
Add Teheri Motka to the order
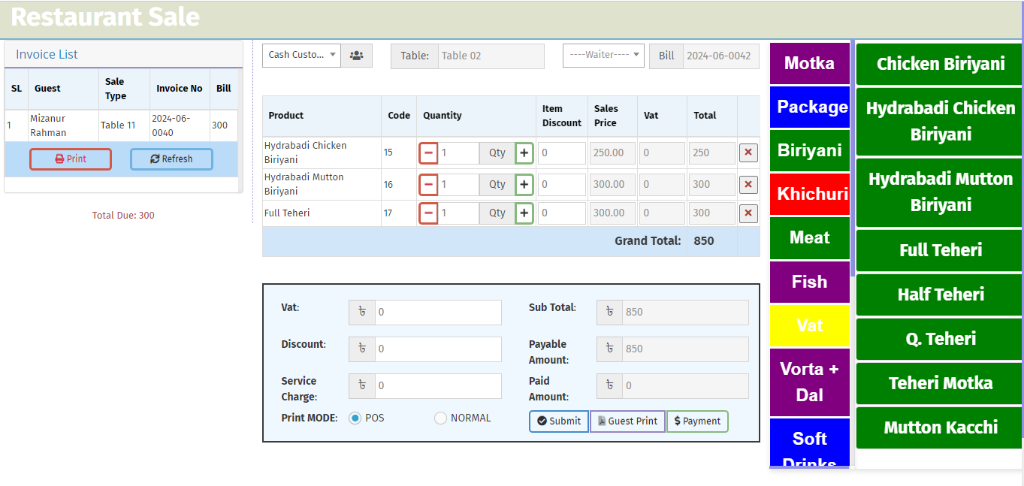pyautogui.click(x=940, y=383)
